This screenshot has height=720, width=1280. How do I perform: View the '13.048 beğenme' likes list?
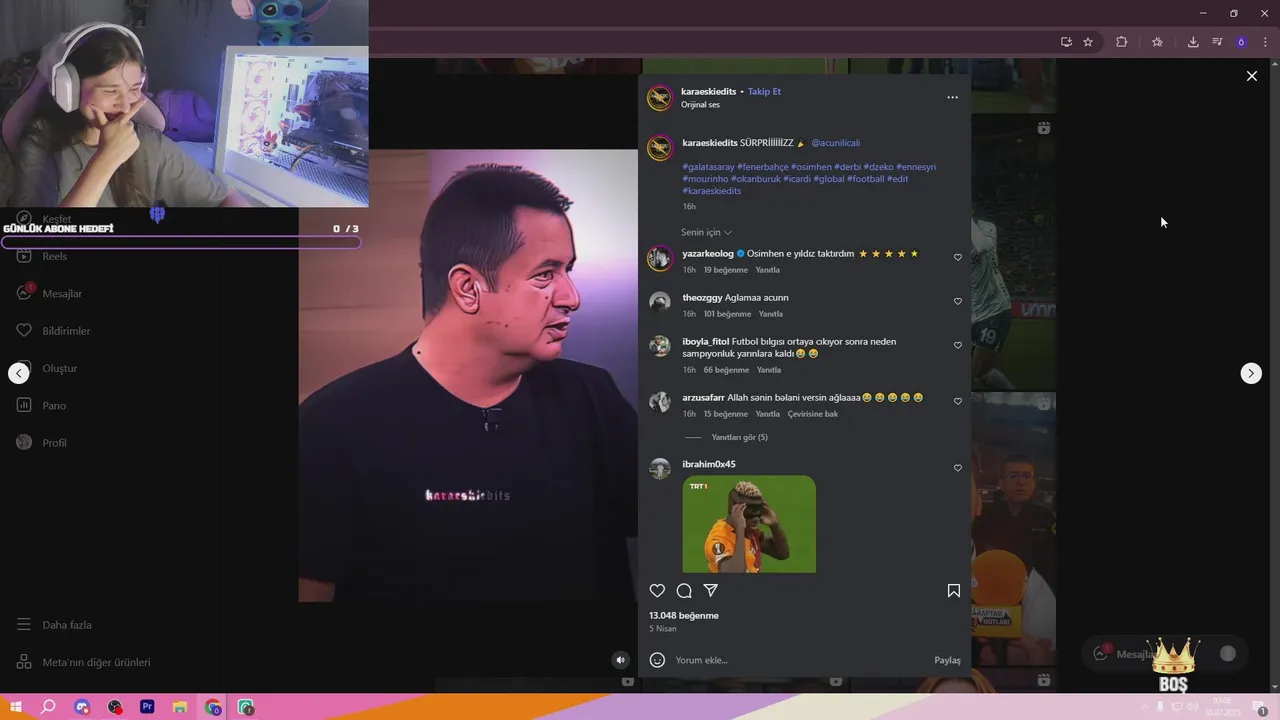(684, 616)
